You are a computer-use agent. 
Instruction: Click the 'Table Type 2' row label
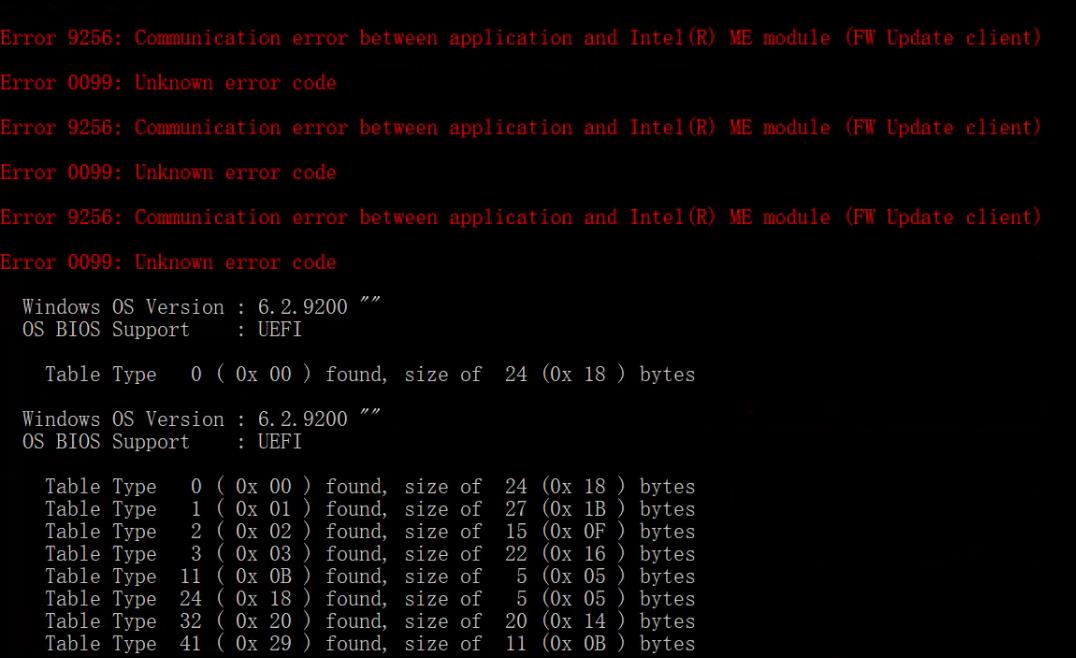point(123,532)
